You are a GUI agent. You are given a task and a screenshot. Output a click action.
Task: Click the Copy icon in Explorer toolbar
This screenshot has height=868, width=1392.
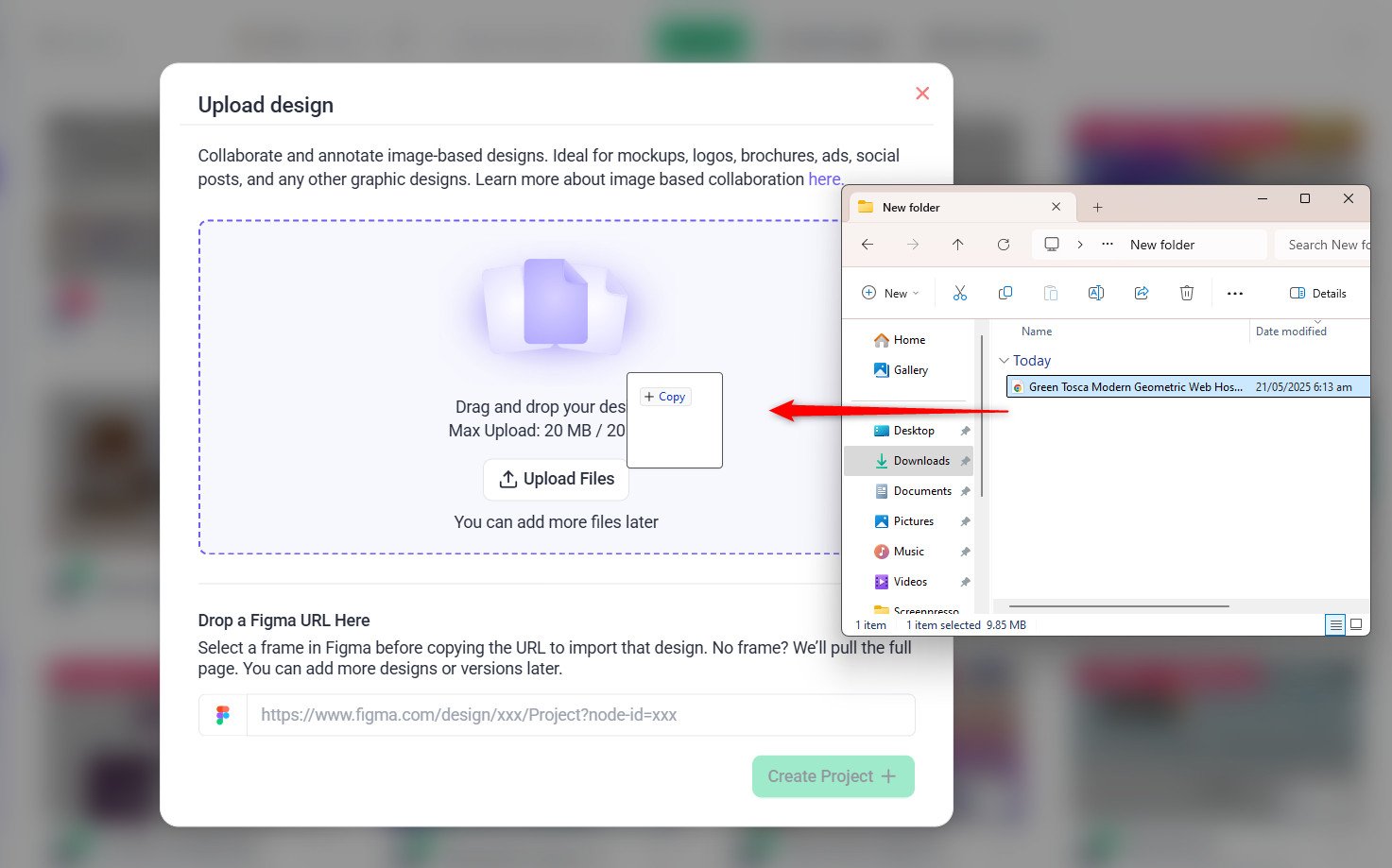click(1005, 294)
